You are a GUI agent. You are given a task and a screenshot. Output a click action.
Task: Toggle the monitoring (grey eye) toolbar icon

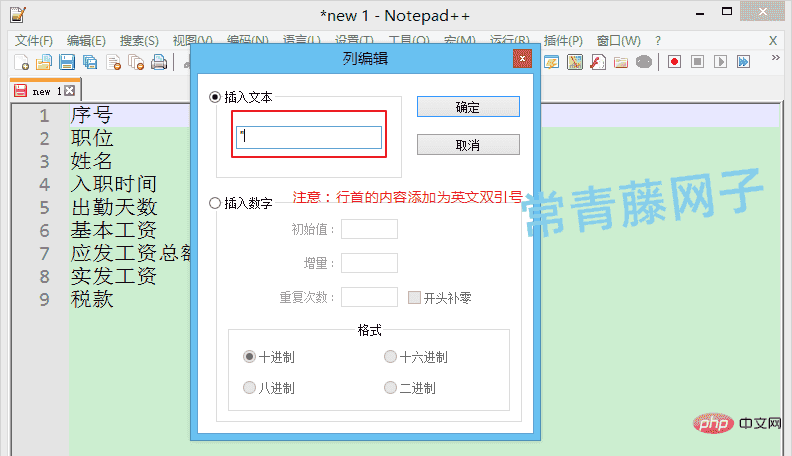click(644, 62)
